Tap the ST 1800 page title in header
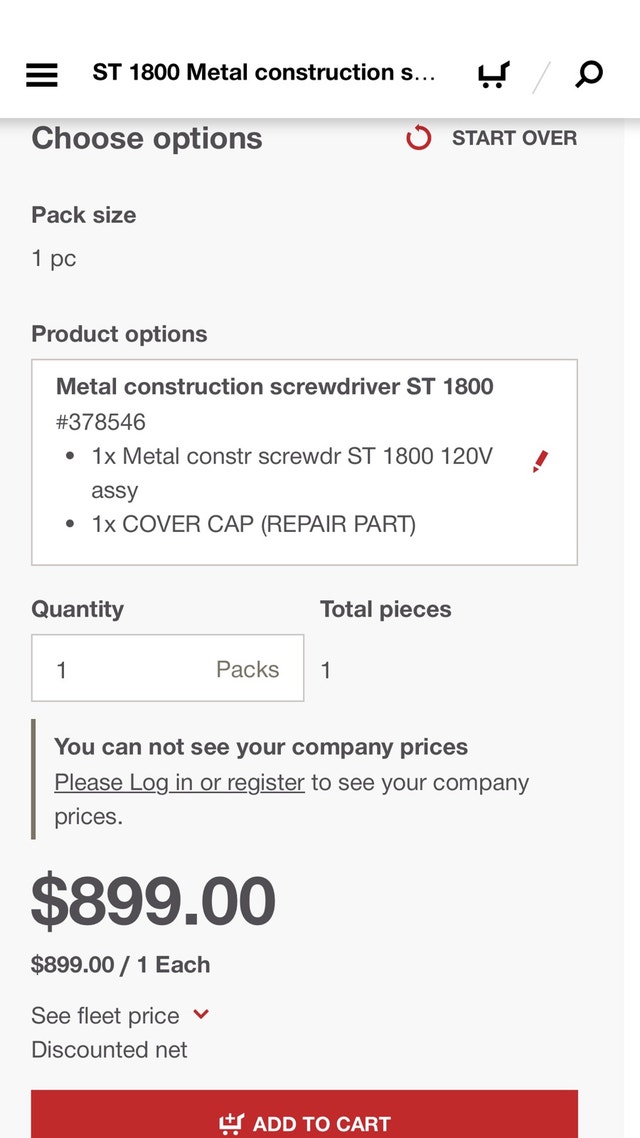Screen dimensions: 640x1138 [264, 73]
